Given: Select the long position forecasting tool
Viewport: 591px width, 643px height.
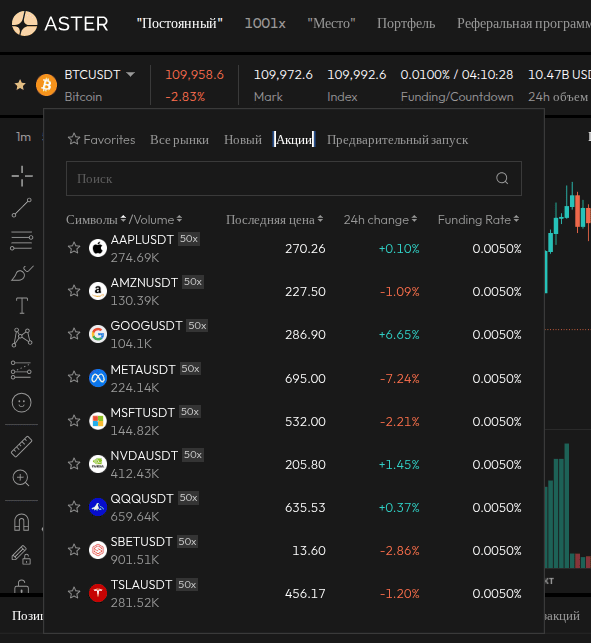Looking at the screenshot, I should [x=21, y=370].
